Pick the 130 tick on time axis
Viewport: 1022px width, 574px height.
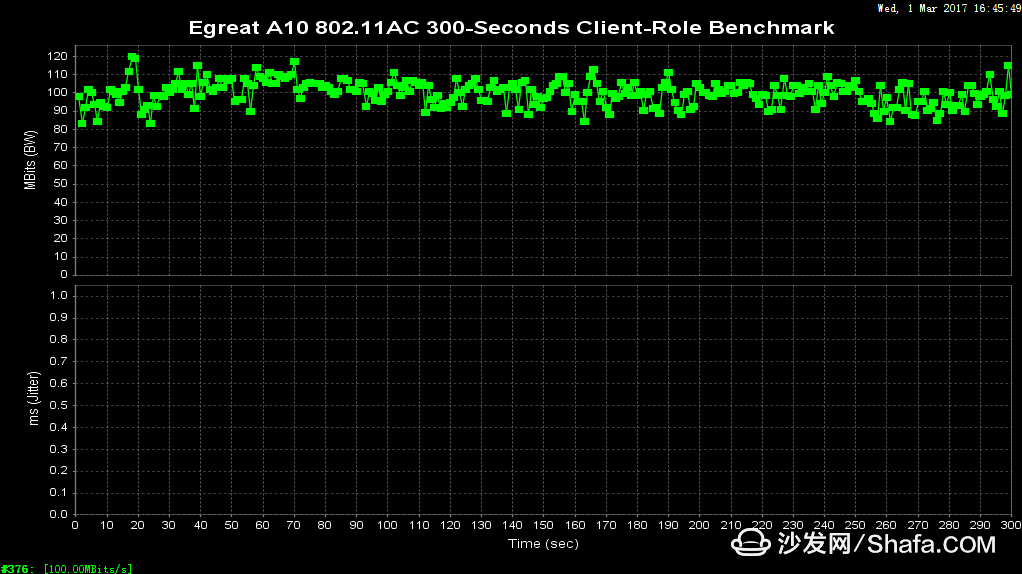pyautogui.click(x=481, y=525)
